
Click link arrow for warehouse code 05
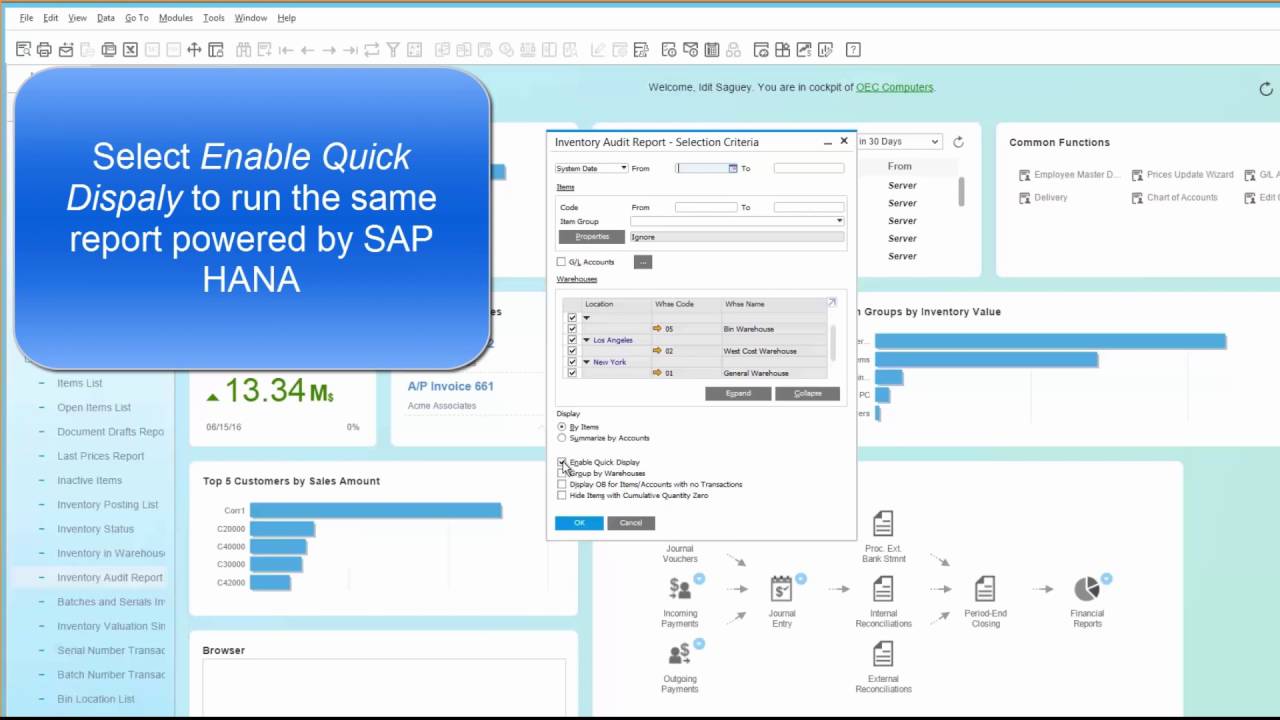point(657,328)
